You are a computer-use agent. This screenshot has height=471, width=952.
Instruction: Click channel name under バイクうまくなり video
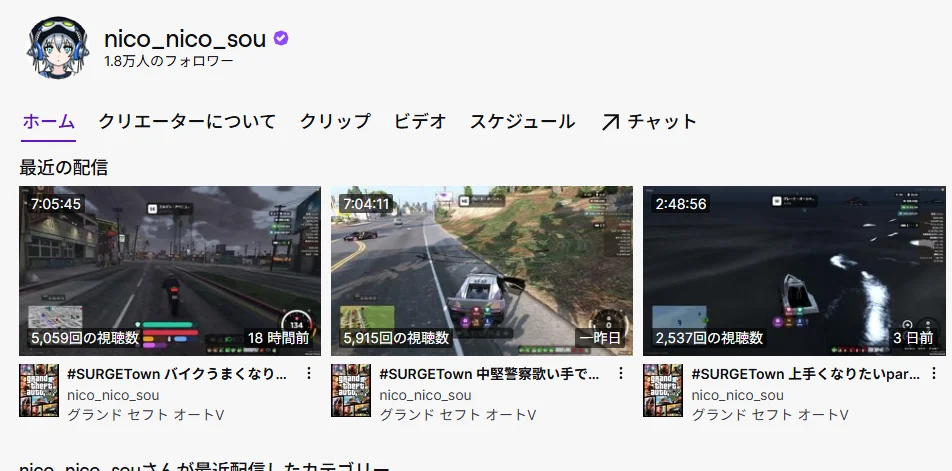click(x=114, y=395)
